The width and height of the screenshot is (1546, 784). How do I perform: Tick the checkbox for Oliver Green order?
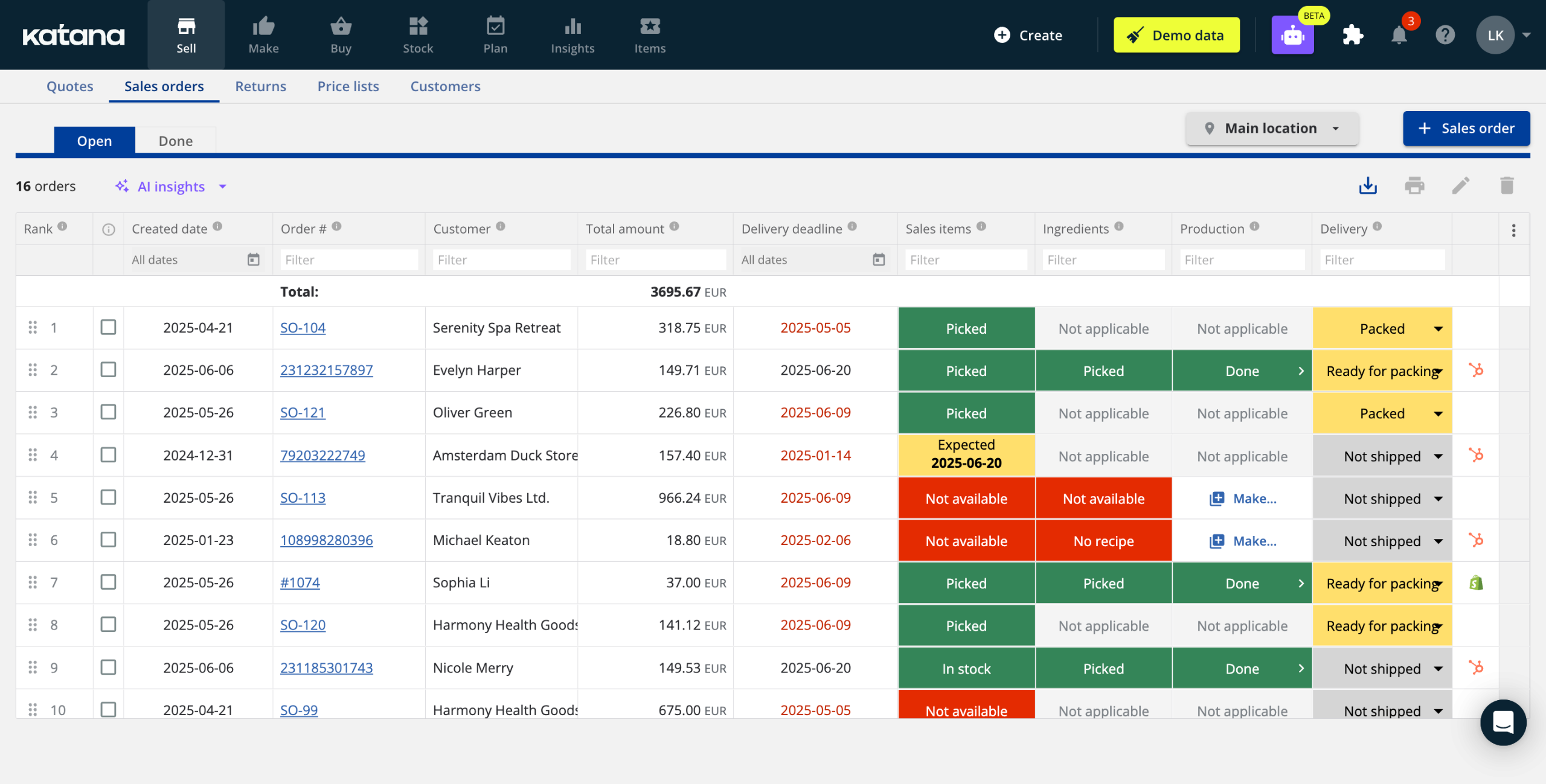point(108,412)
